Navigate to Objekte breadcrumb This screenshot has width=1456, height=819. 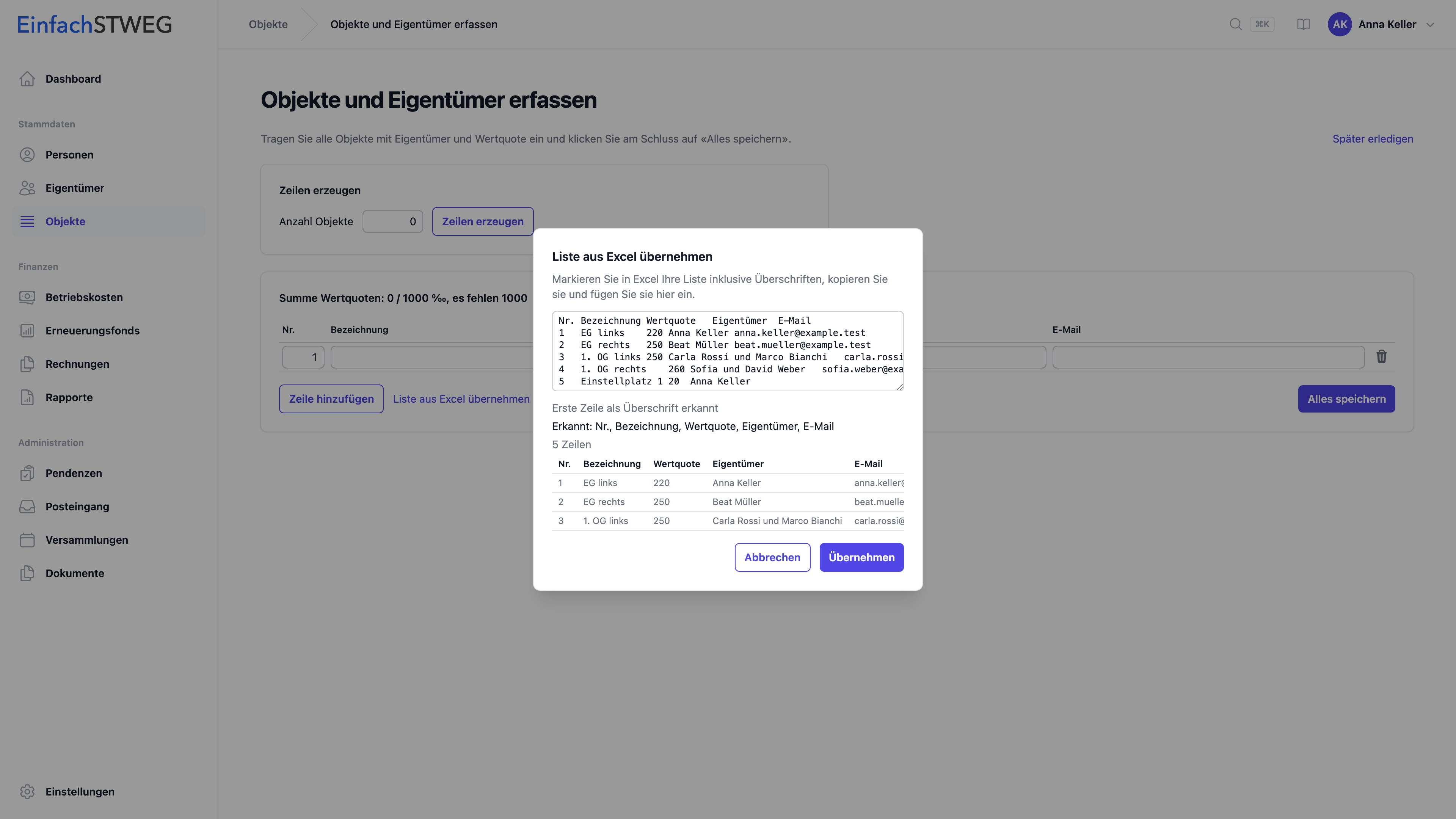coord(268,24)
